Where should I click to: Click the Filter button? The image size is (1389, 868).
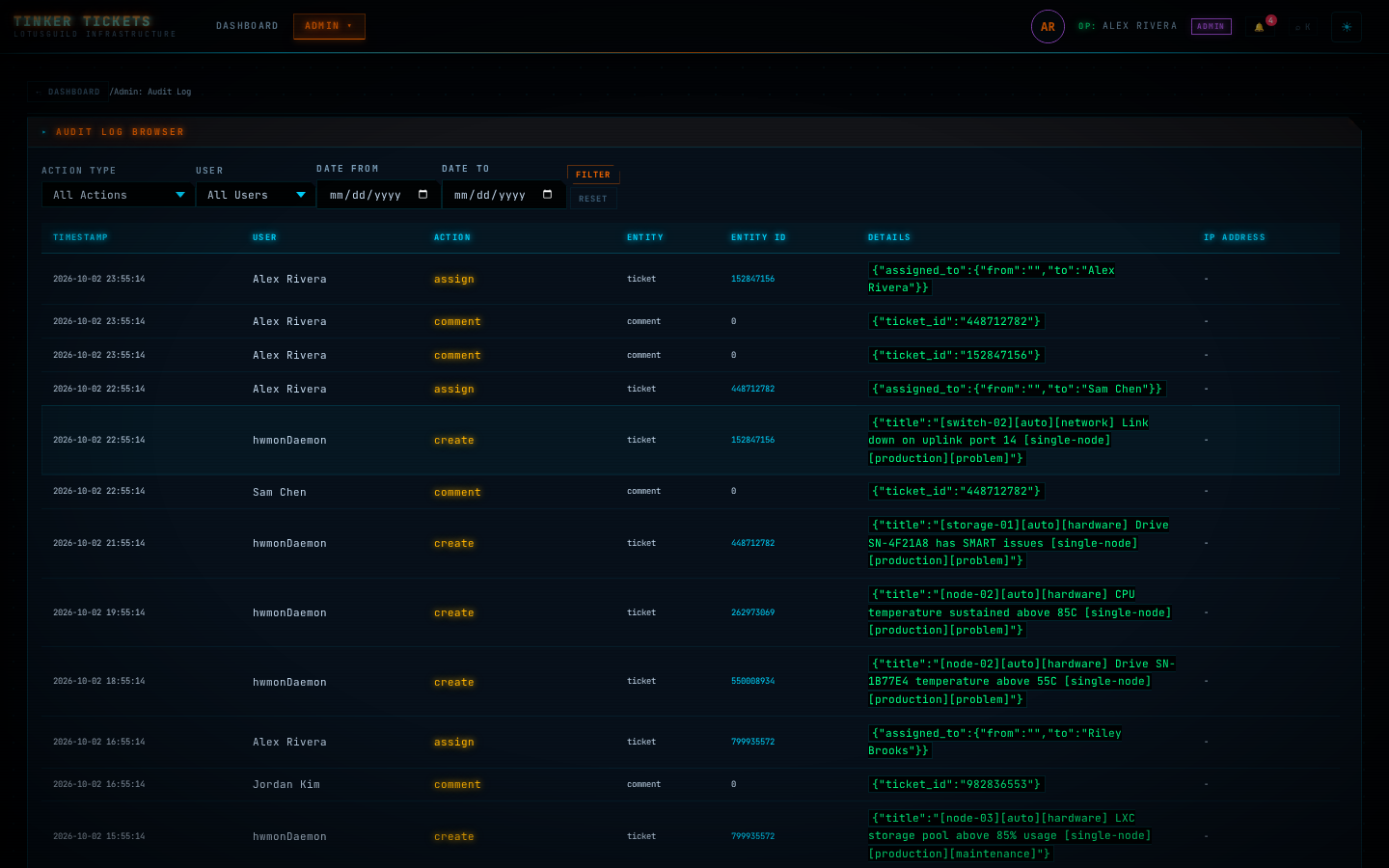click(x=593, y=175)
